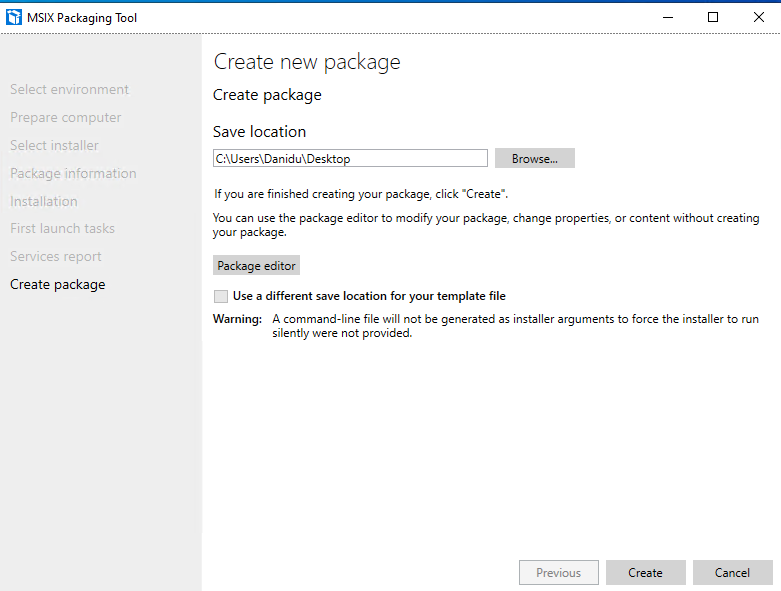
Task: Switch to the Package information step
Action: point(73,173)
